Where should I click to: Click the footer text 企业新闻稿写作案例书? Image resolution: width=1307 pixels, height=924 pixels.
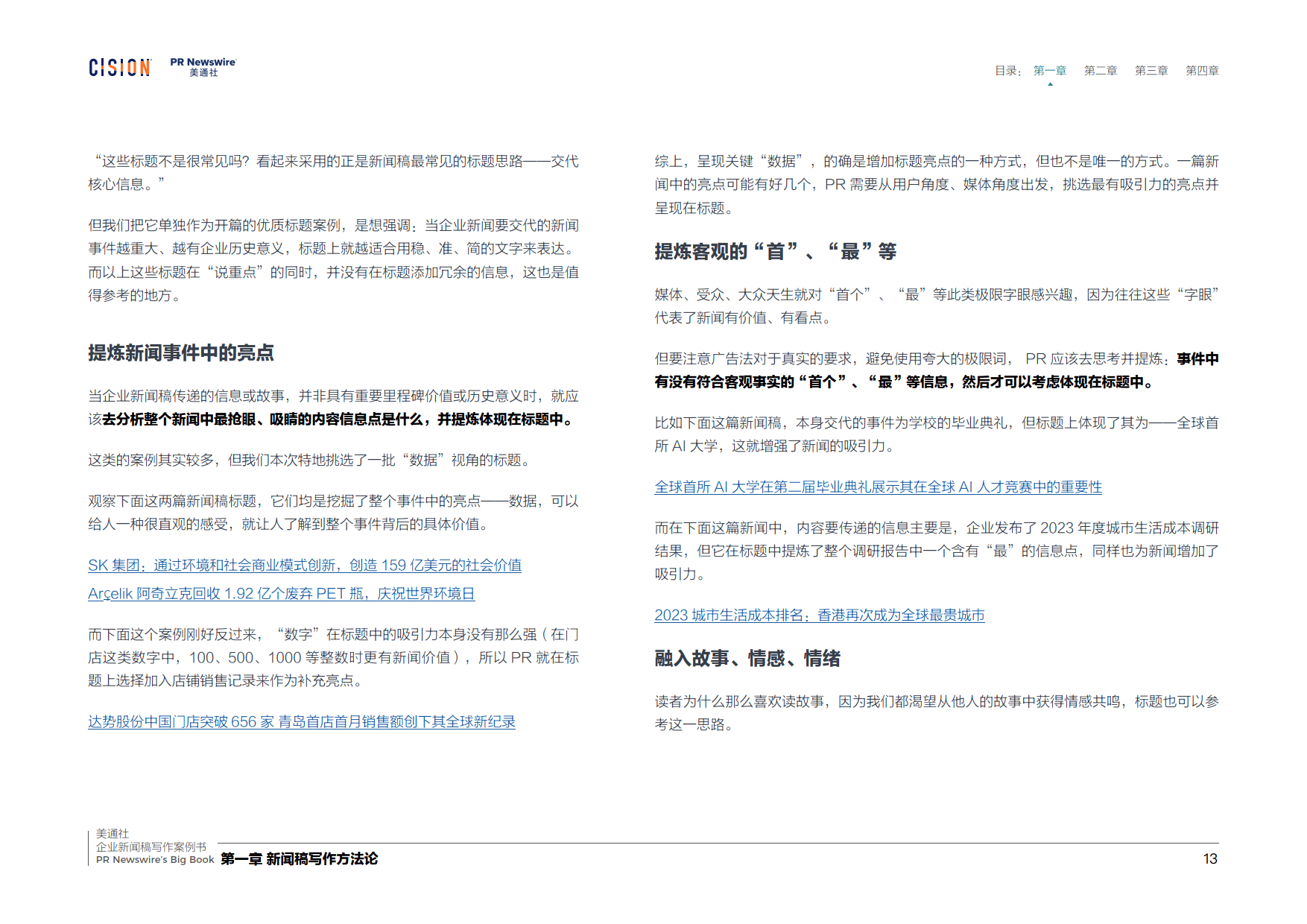pyautogui.click(x=151, y=847)
